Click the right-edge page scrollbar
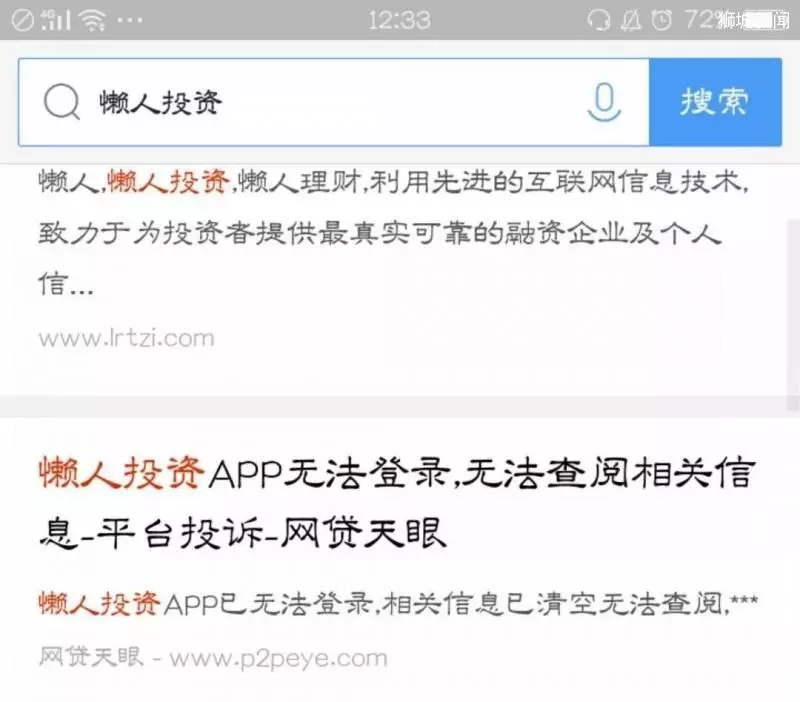Viewport: 800px width, 702px height. 793,315
